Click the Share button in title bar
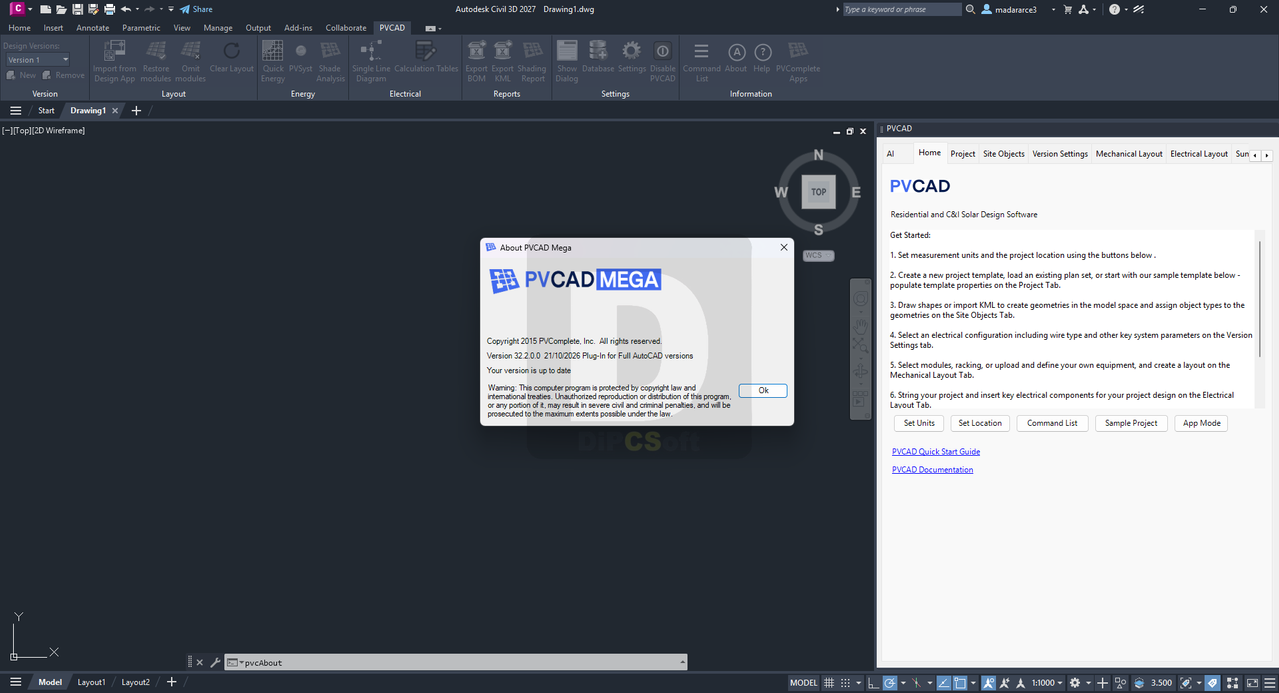Image resolution: width=1279 pixels, height=693 pixels. tap(196, 9)
